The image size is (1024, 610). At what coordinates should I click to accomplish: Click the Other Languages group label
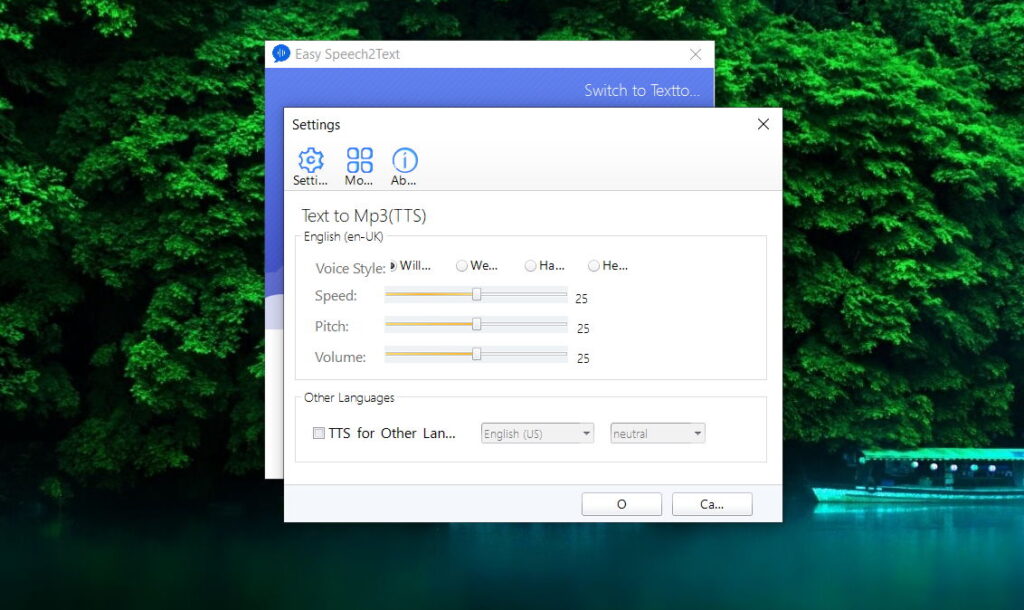[349, 398]
